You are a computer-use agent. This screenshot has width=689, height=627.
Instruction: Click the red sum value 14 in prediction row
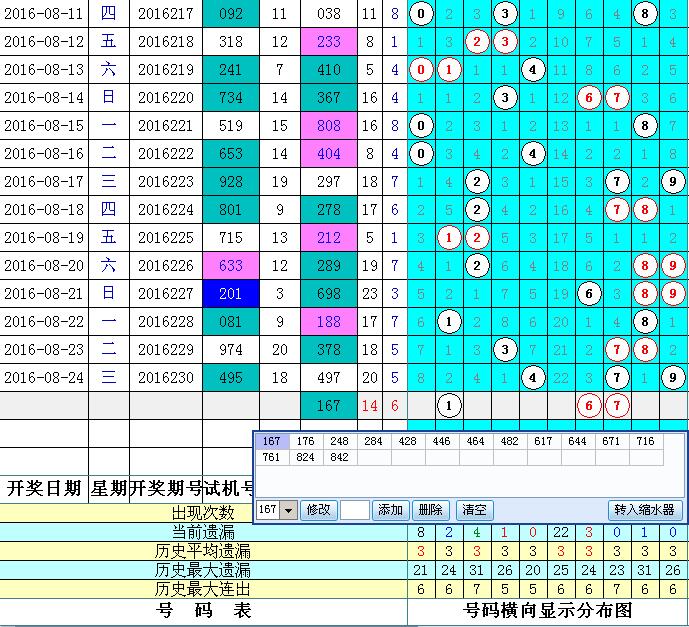(370, 406)
